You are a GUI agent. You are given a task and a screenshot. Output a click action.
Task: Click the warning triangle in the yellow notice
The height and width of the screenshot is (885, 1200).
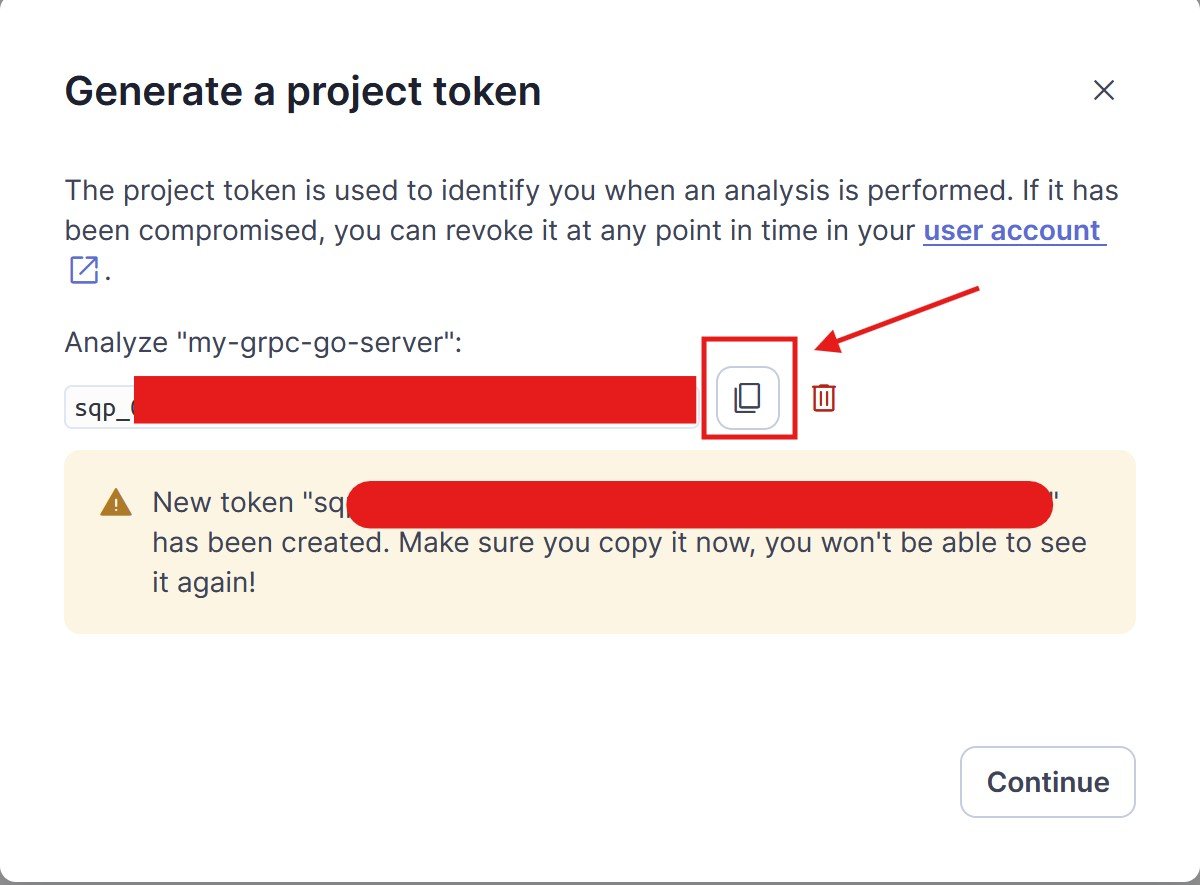tap(118, 502)
